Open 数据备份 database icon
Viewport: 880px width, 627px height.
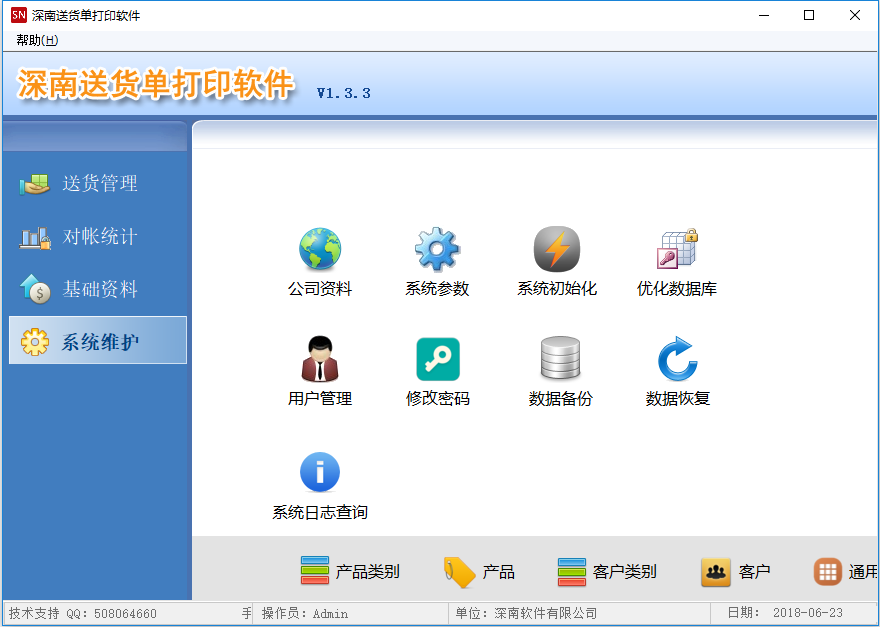[x=560, y=360]
